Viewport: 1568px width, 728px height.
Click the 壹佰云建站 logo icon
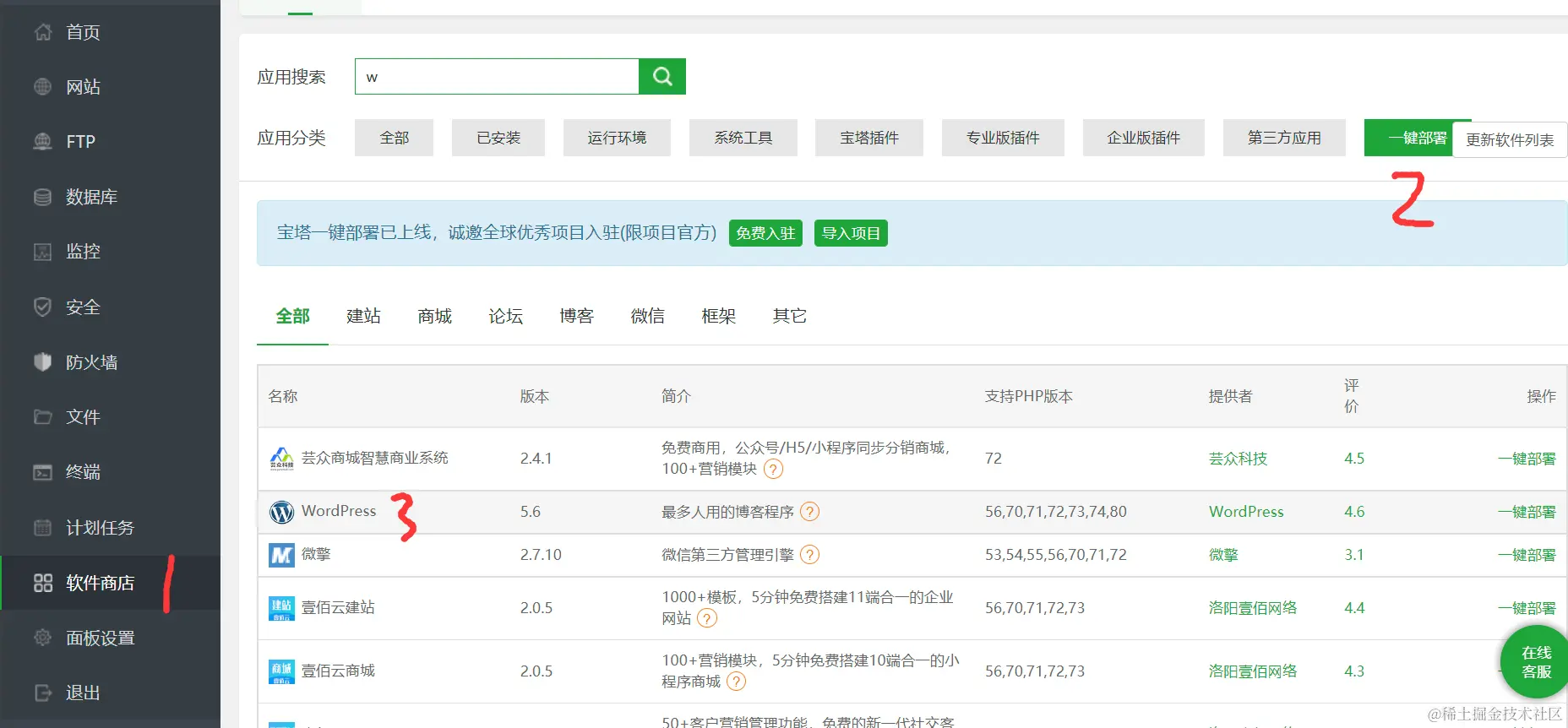(281, 608)
